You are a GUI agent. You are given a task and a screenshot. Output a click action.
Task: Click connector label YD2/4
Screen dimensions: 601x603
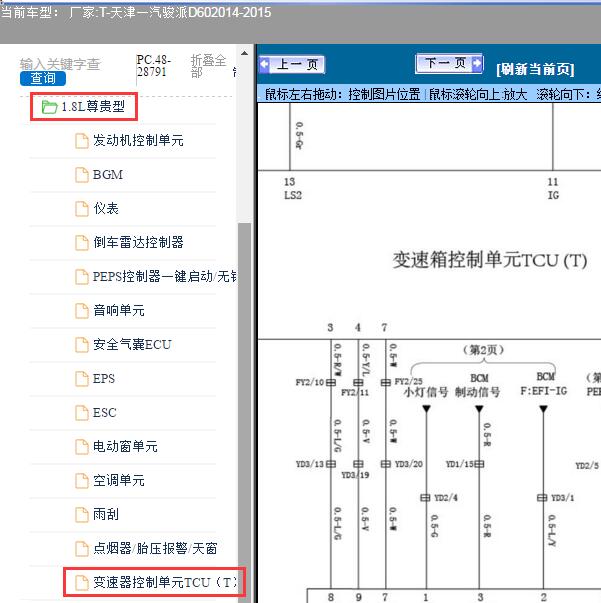click(x=446, y=498)
